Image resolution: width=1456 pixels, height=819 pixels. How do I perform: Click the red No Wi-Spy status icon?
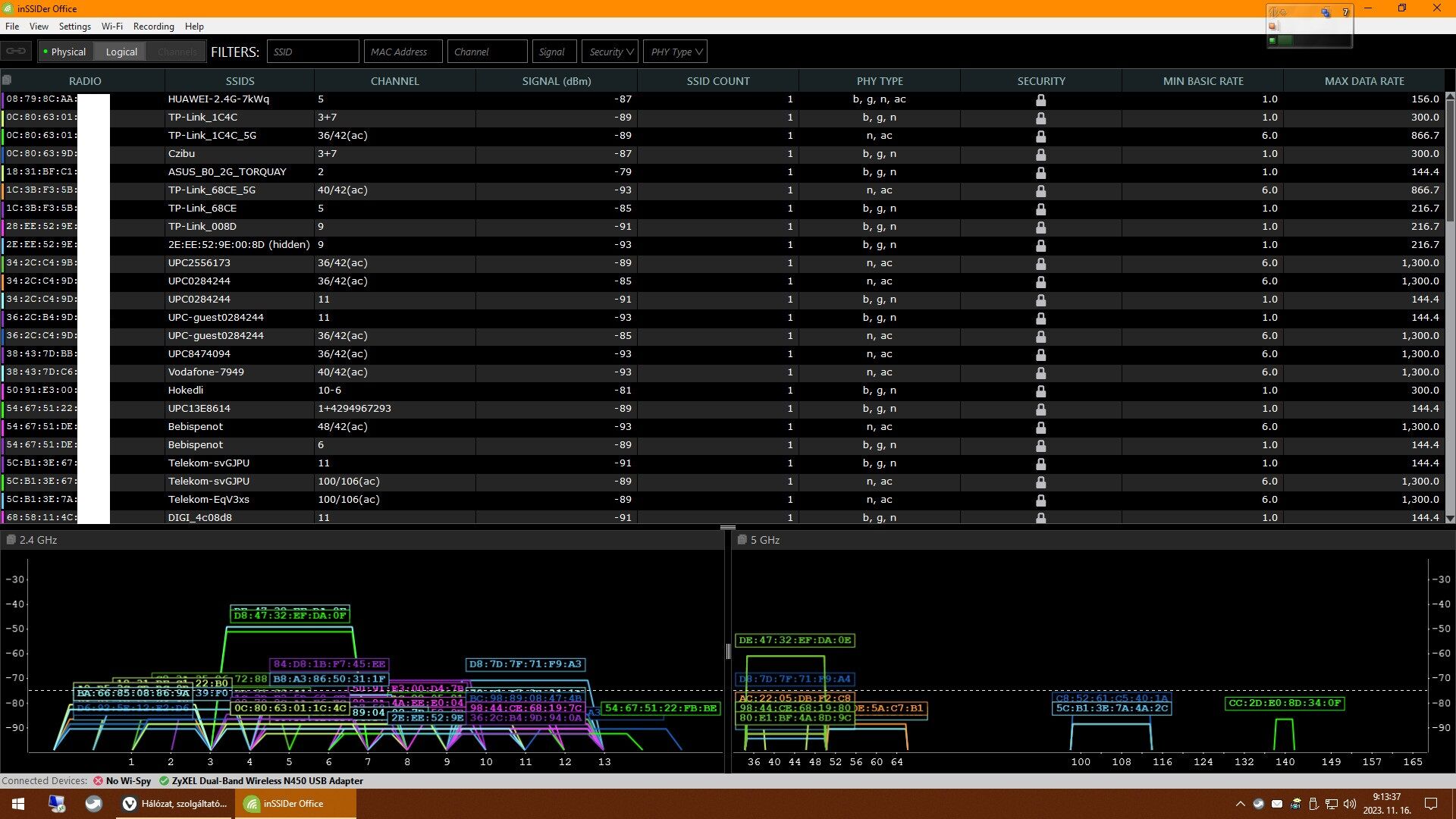(x=99, y=780)
